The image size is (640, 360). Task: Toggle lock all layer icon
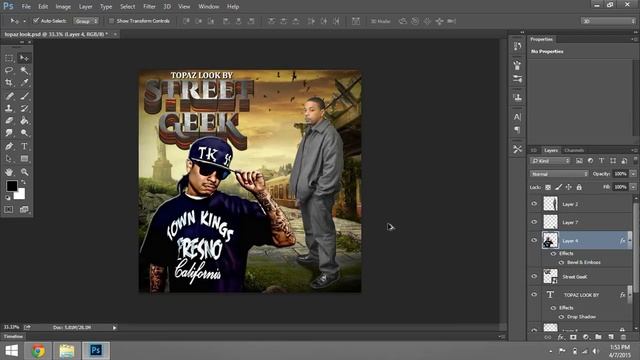(x=579, y=187)
